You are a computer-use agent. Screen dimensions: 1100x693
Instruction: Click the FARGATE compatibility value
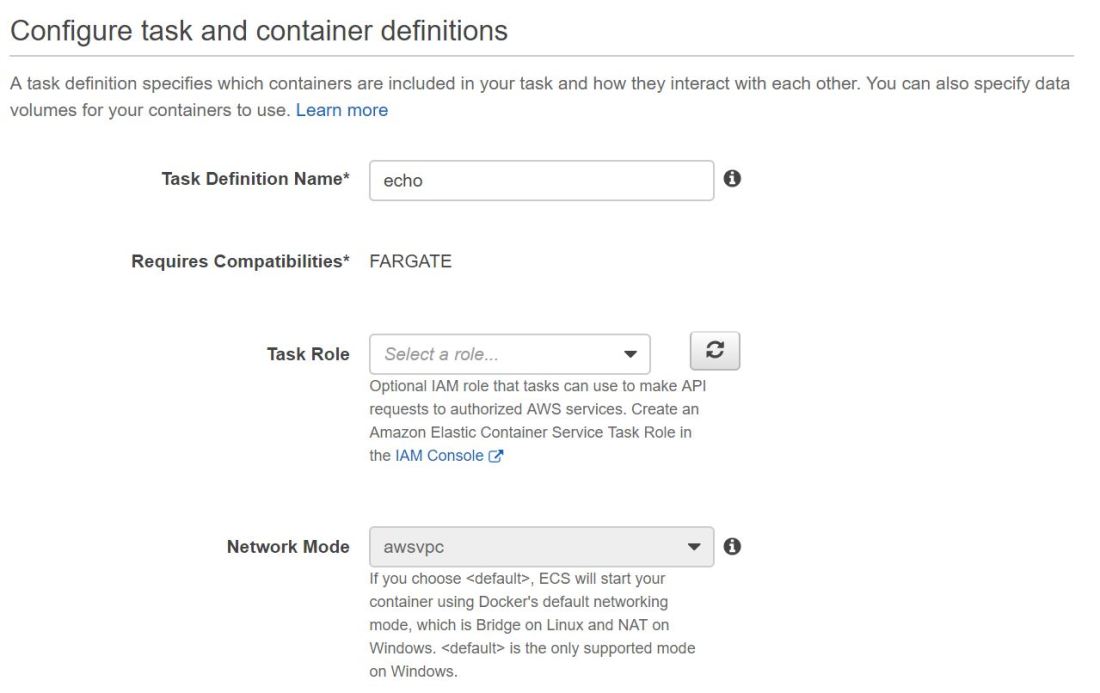click(x=413, y=260)
